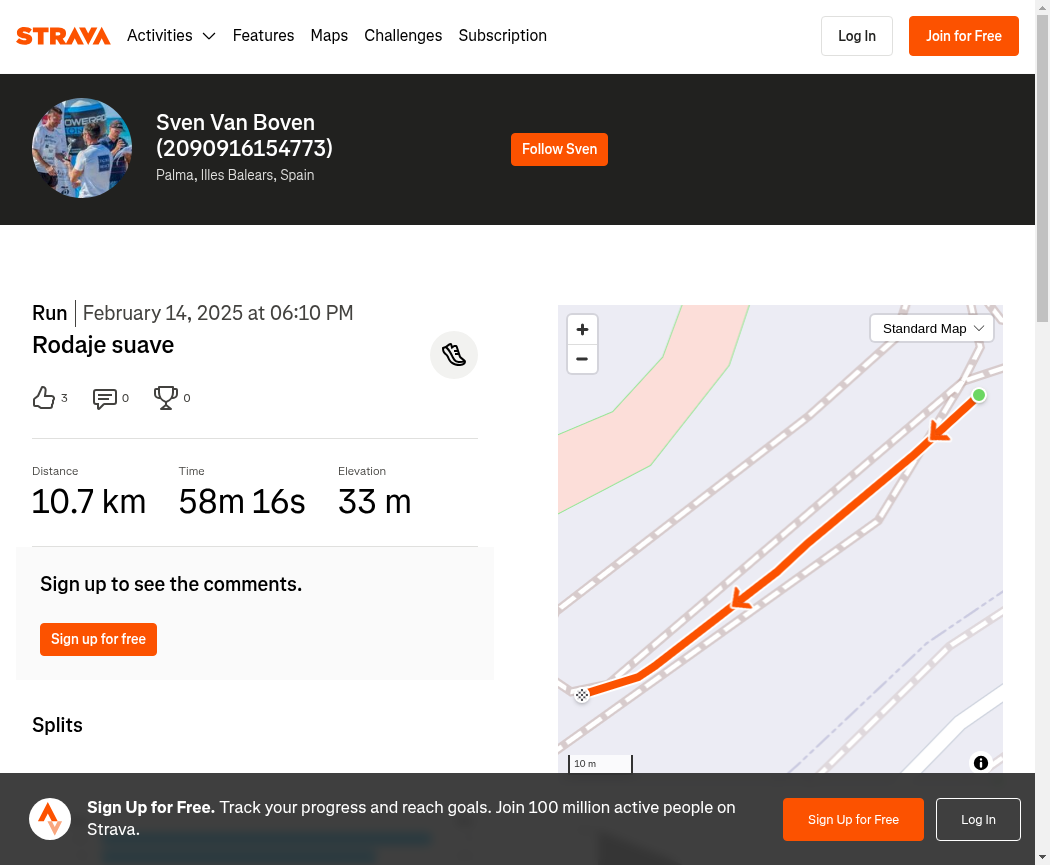Click the checkered finish marker on map
Screen dimensions: 1050x865
pos(582,695)
